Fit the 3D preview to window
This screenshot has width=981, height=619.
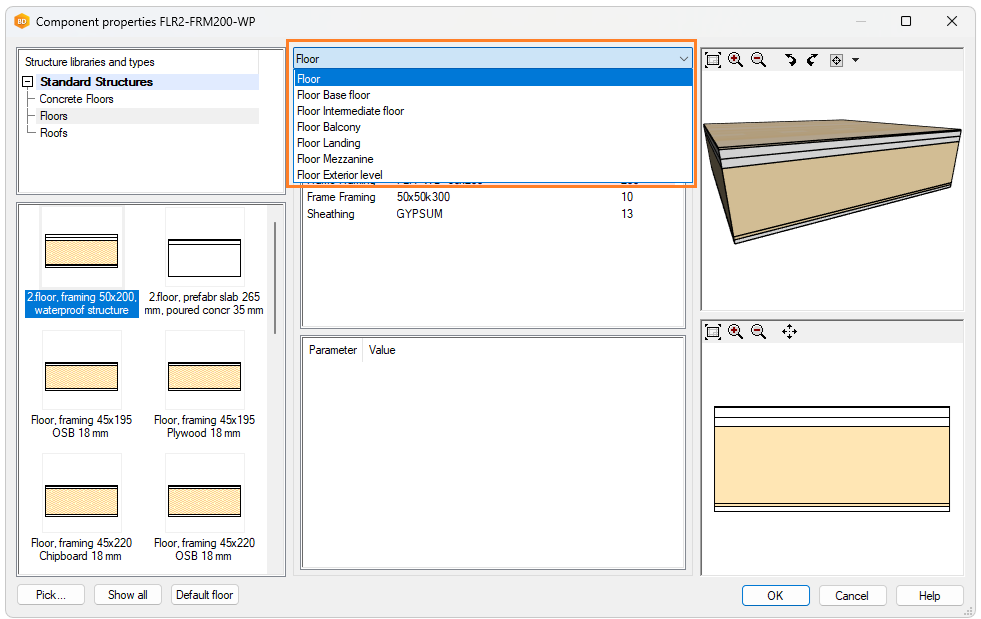713,60
